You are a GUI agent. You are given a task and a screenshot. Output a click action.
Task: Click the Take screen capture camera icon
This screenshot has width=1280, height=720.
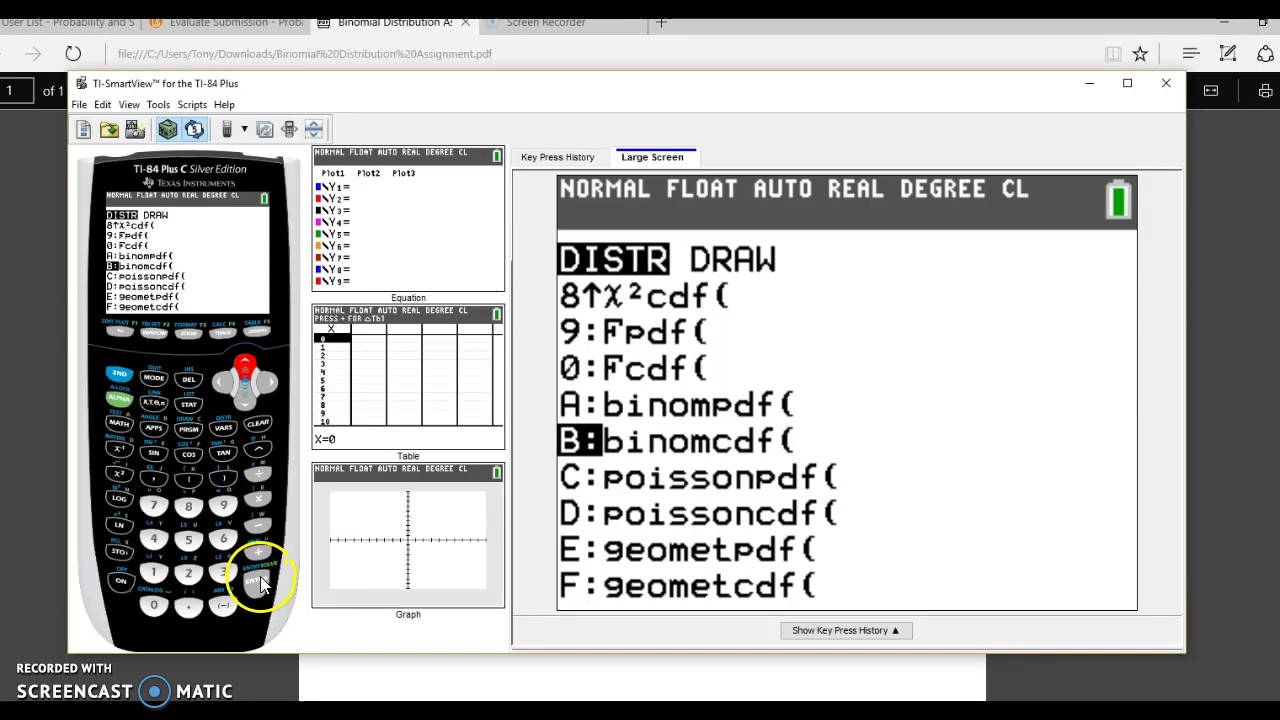134,129
